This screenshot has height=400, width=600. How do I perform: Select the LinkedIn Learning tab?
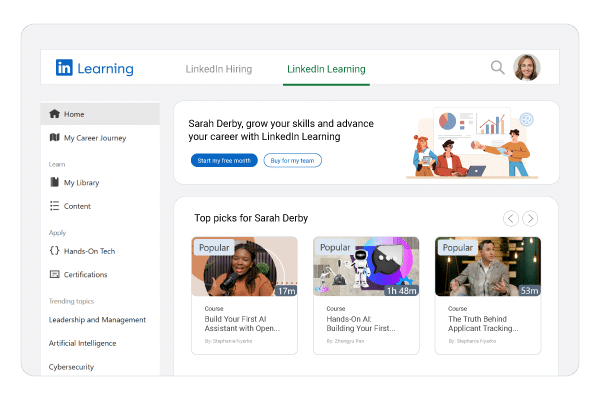[326, 69]
